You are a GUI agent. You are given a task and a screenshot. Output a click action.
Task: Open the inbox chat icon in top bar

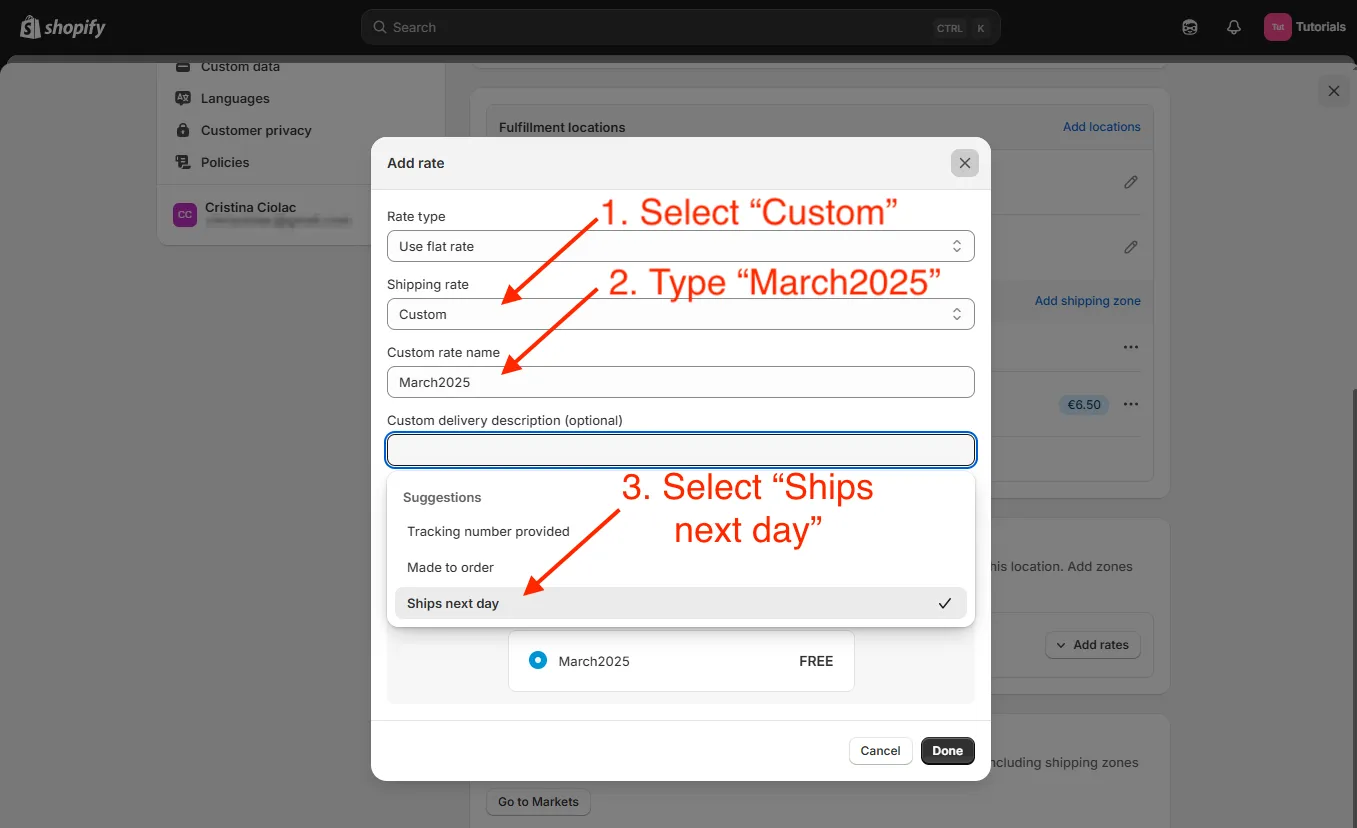pos(1189,27)
